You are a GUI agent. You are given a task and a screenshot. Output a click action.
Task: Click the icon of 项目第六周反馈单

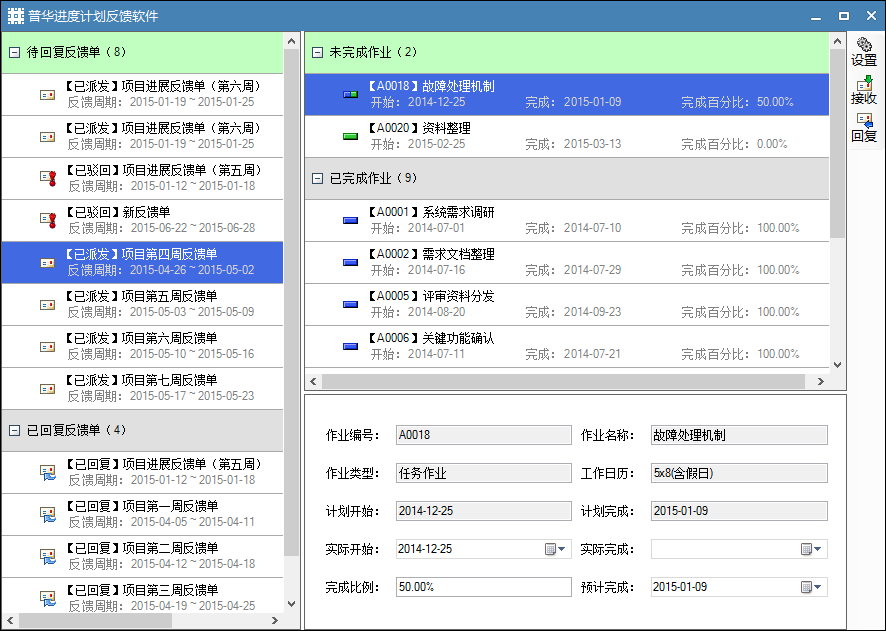point(47,347)
